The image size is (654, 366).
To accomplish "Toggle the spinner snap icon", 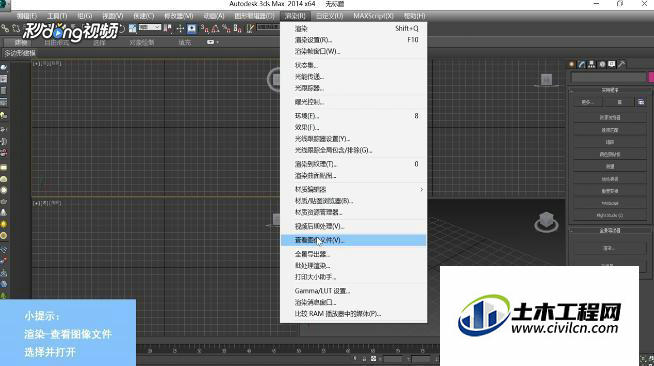I will point(237,28).
